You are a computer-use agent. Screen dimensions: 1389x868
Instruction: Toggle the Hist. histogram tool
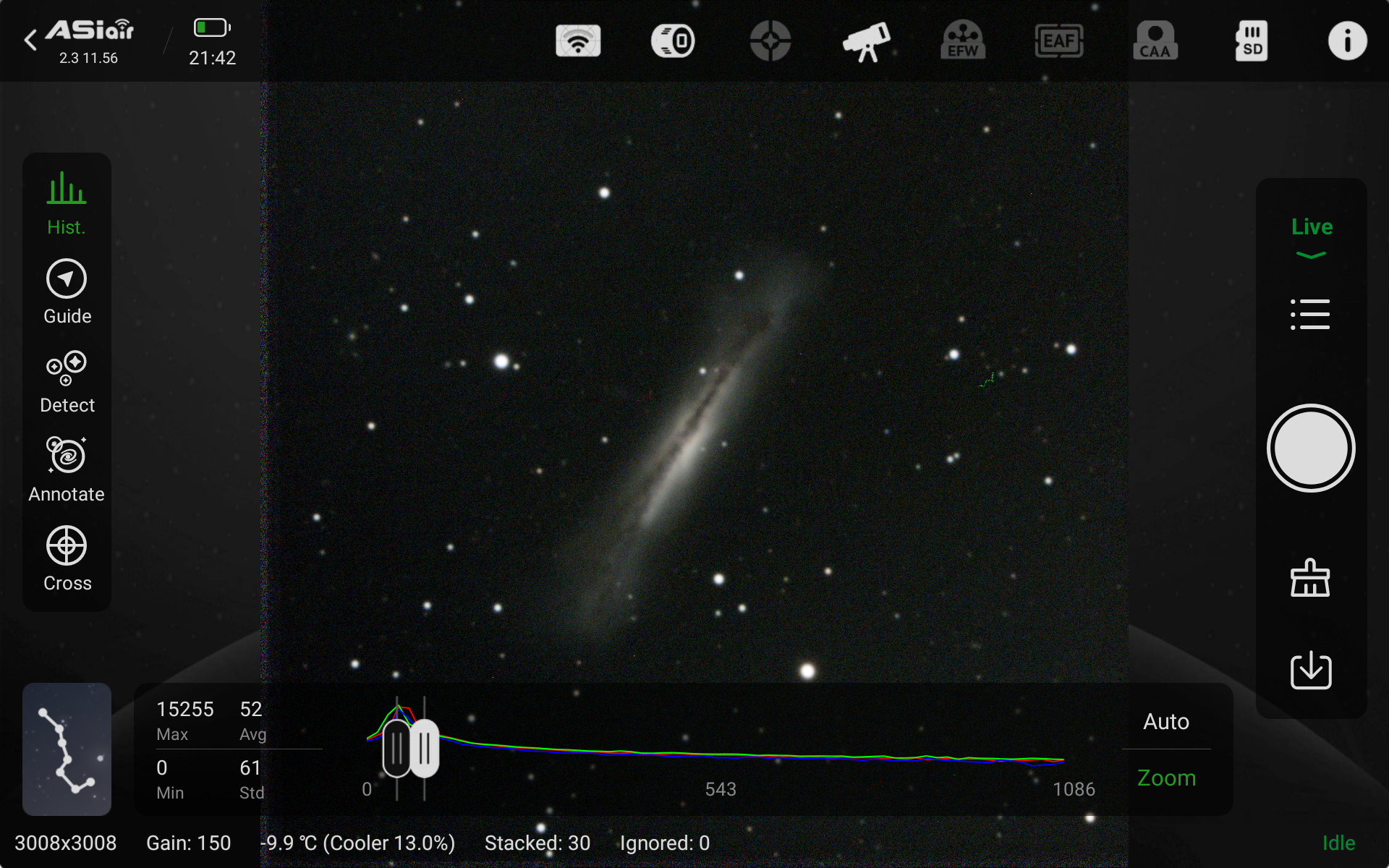click(x=67, y=203)
